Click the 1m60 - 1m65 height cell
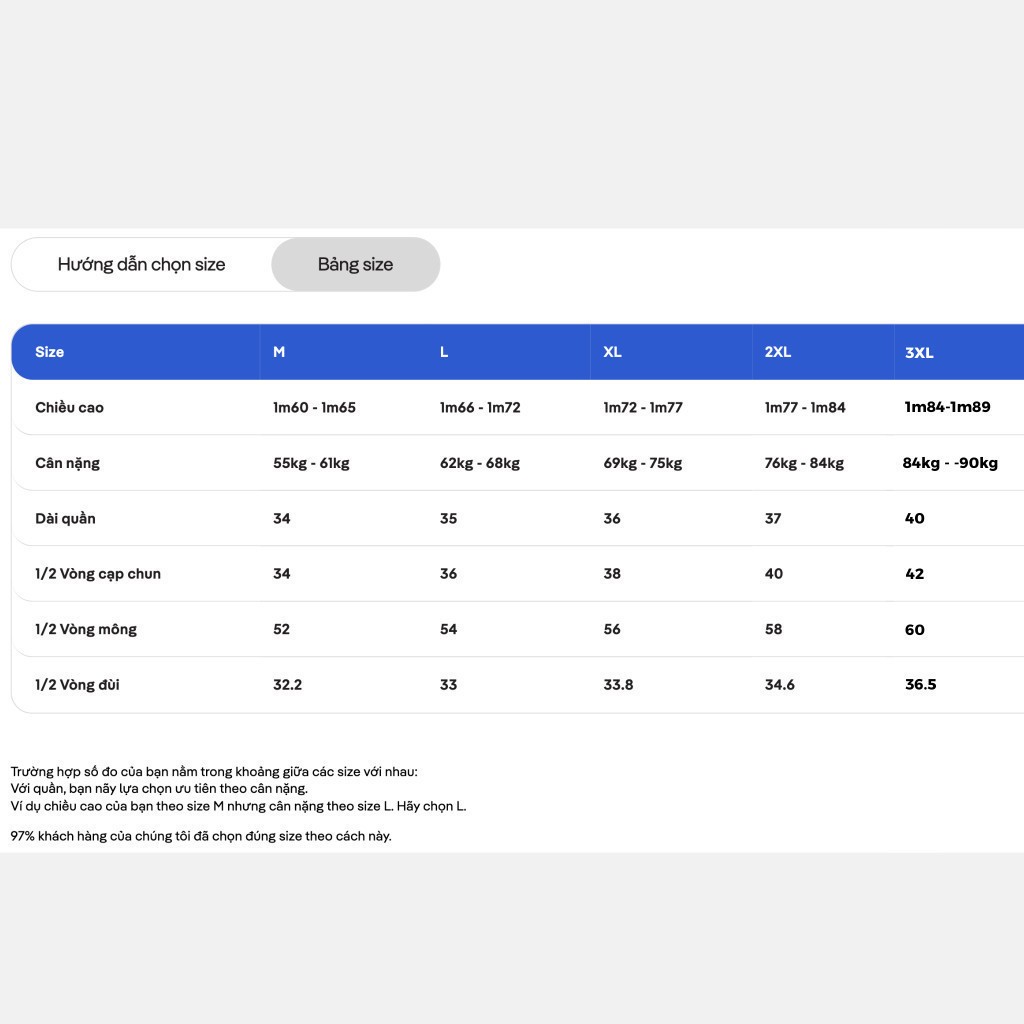The image size is (1024, 1024). click(x=314, y=408)
